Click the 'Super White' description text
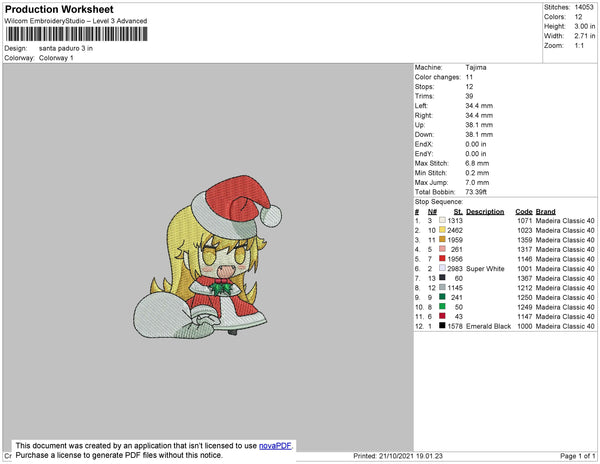Viewport: 600px width, 464px height. pos(485,269)
